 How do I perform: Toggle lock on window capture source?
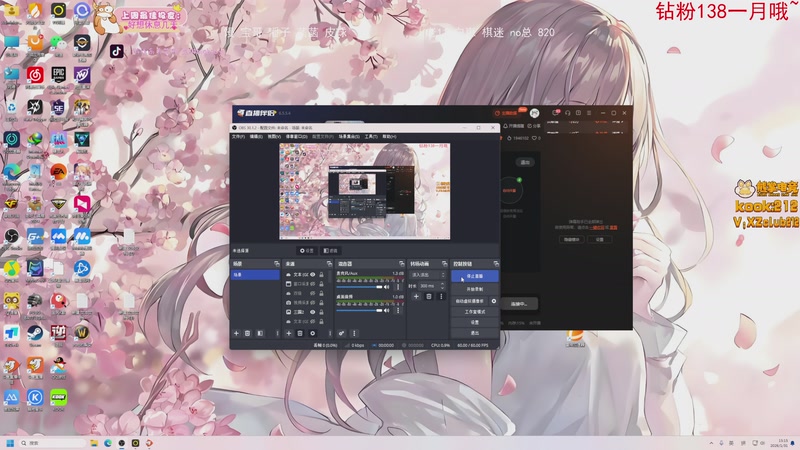tap(321, 284)
